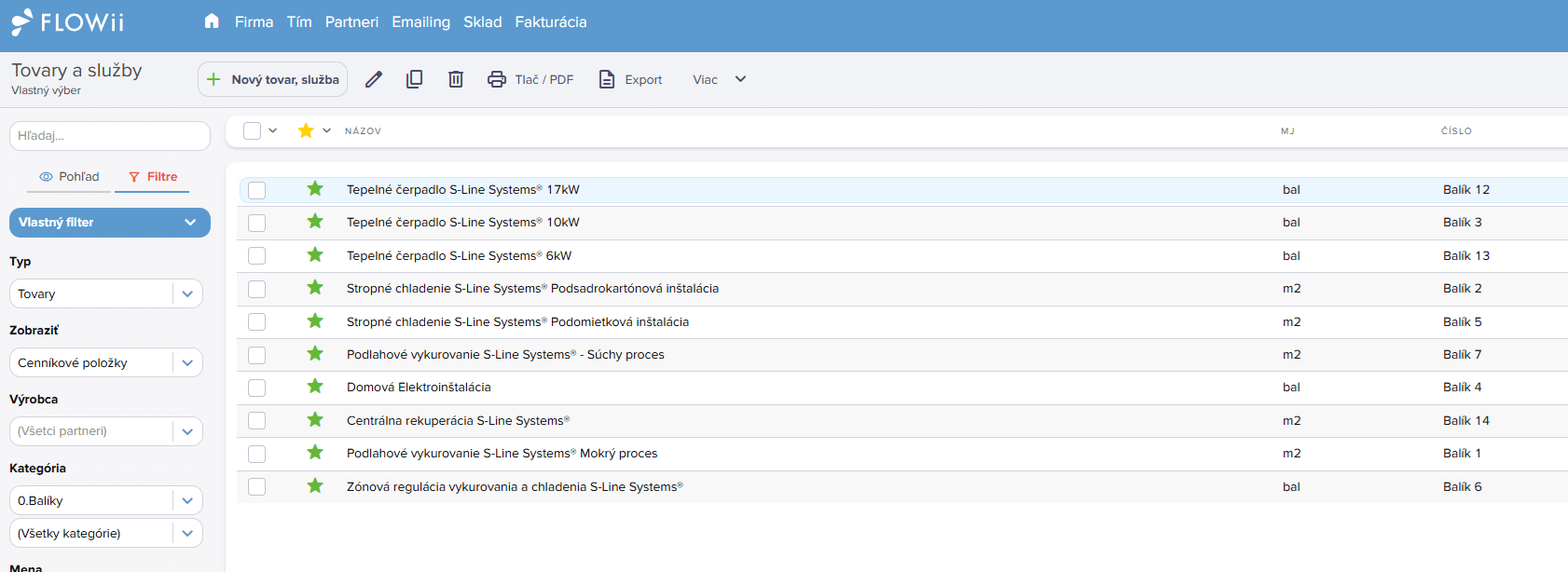Screen dimensions: 1568x572
Task: Toggle star for Podlahové vykurovanie Mokrý proces
Action: click(315, 453)
